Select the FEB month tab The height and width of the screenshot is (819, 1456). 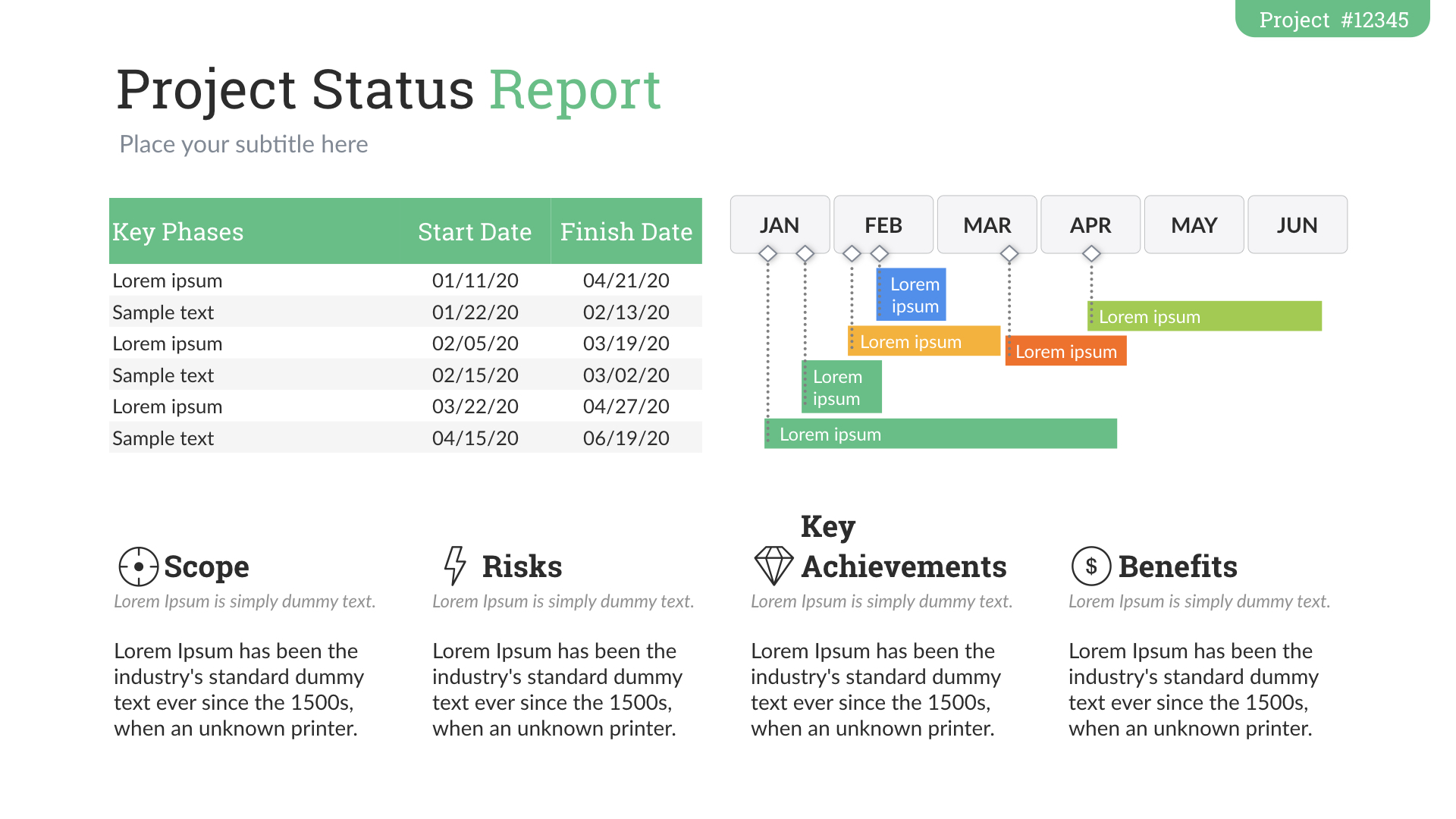(883, 224)
